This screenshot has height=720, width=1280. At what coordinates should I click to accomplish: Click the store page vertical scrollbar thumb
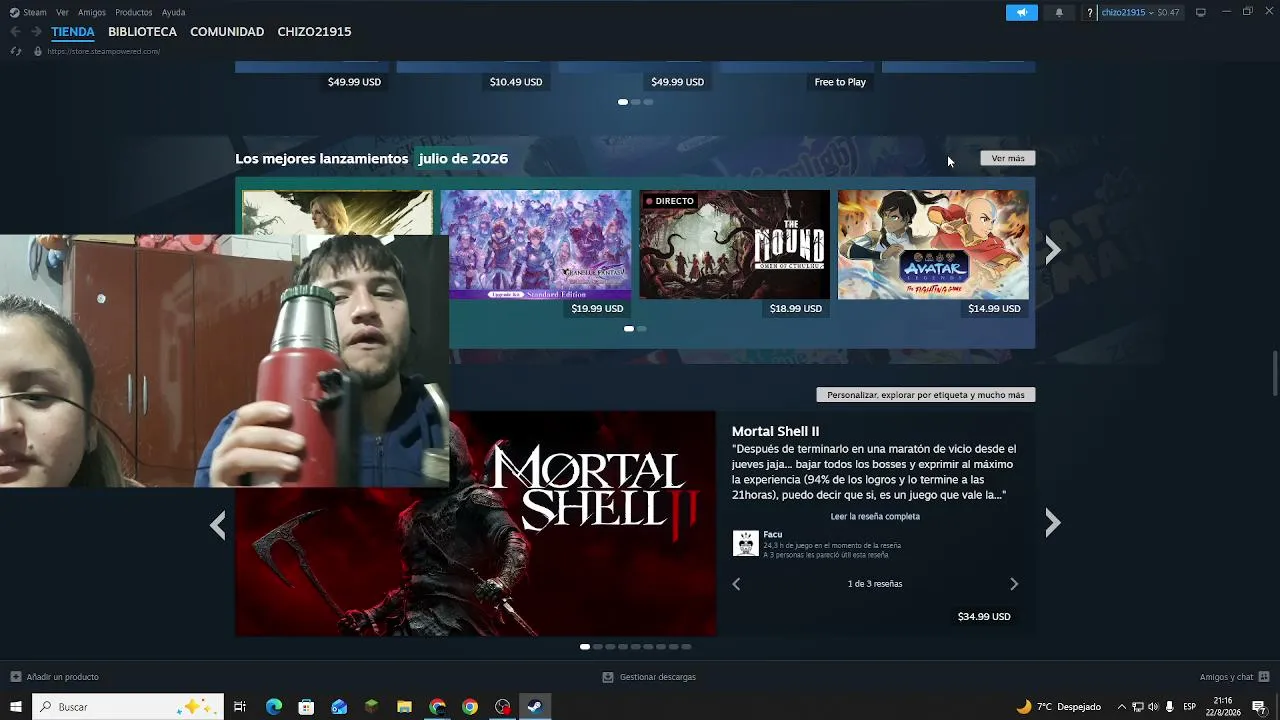coord(1275,374)
